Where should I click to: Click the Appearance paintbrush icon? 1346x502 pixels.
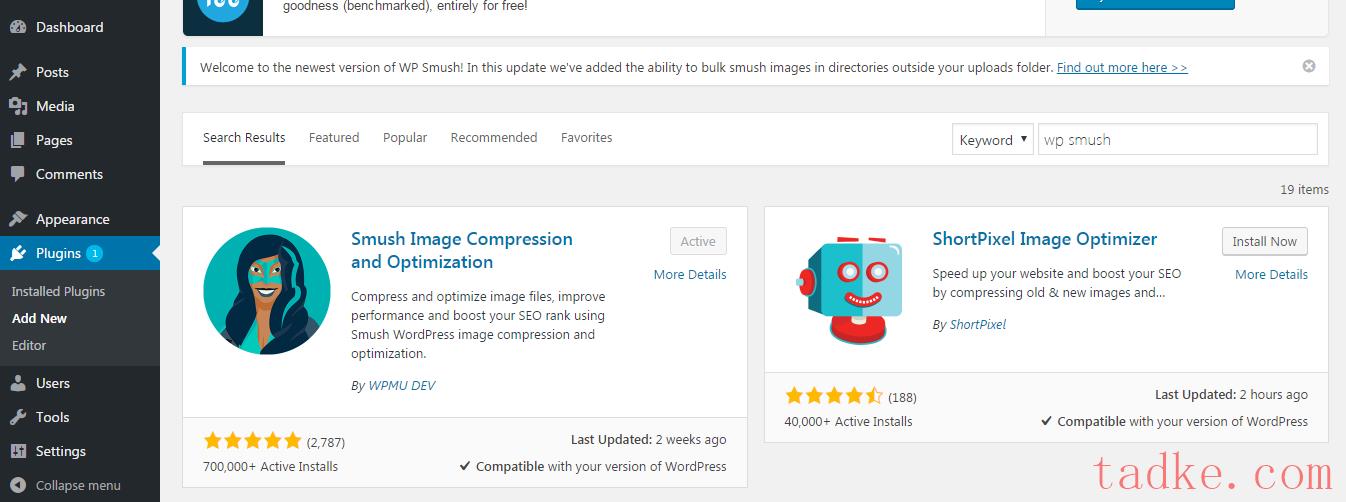(x=18, y=219)
